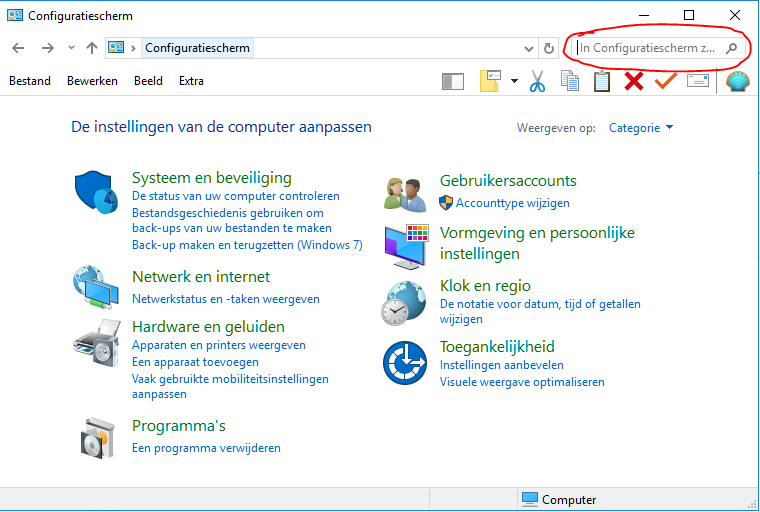Expand the Weergeven op Categorie dropdown

[x=641, y=128]
